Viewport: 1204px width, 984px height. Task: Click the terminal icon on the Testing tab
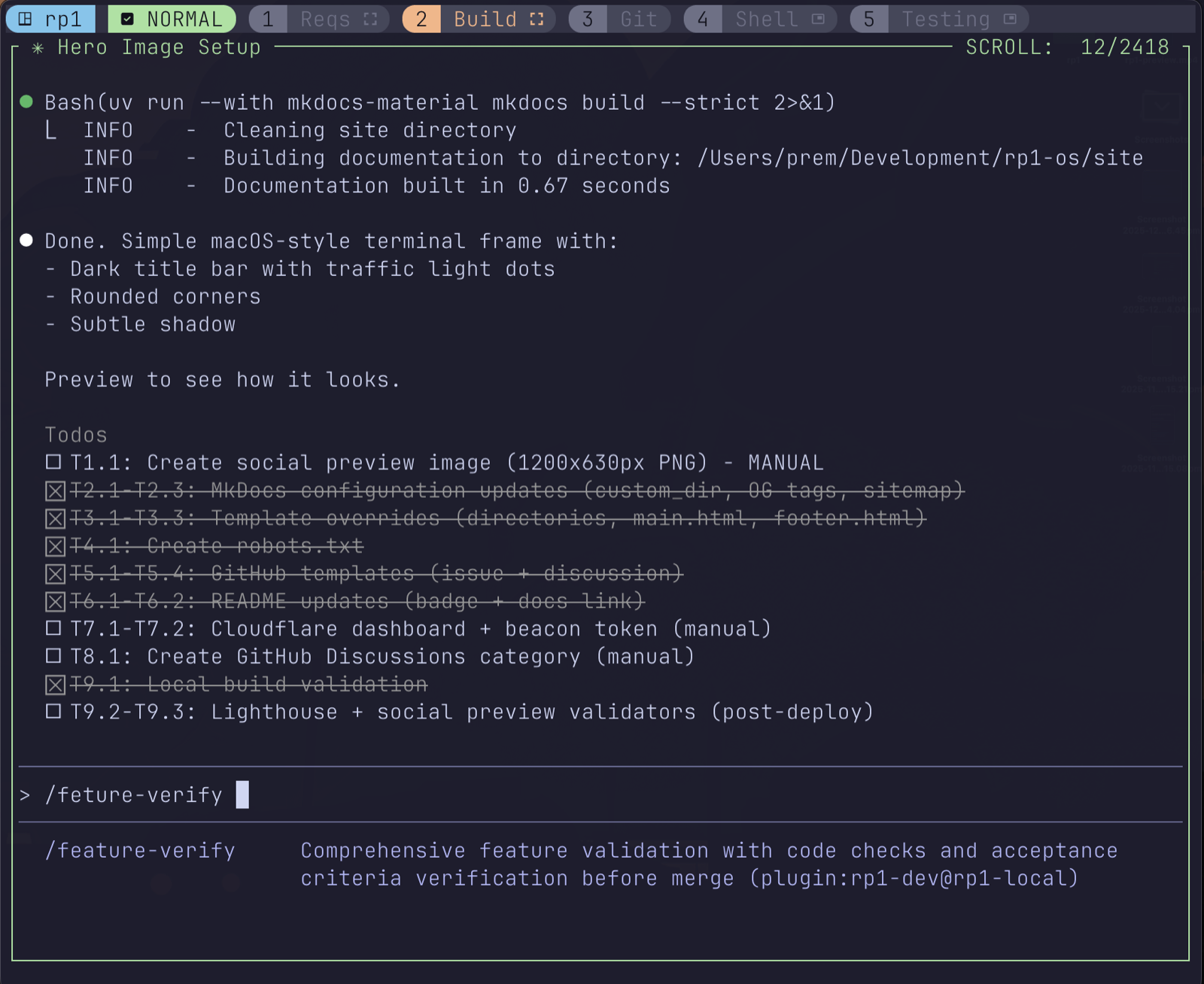click(1008, 19)
